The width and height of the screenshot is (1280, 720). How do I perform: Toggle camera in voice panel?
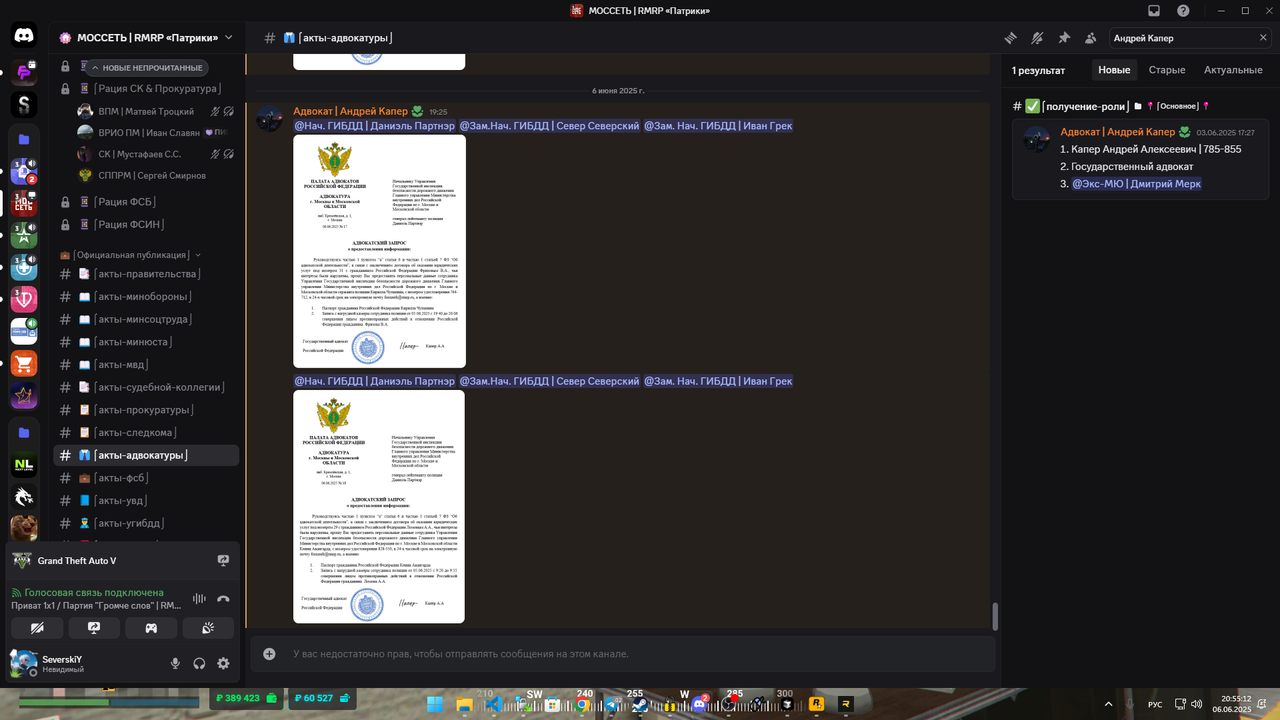coord(37,628)
